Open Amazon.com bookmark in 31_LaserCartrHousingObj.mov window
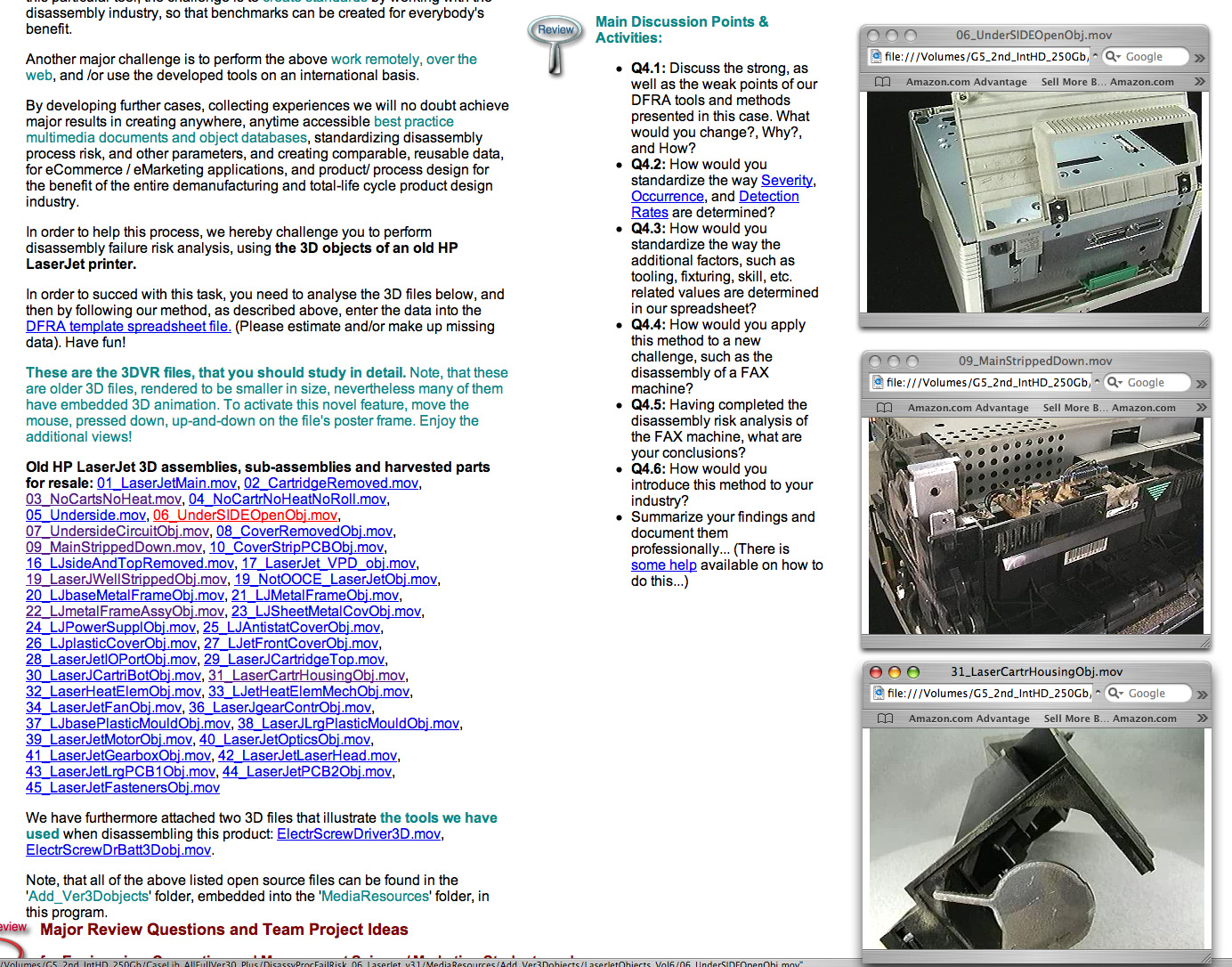 coord(1144,719)
